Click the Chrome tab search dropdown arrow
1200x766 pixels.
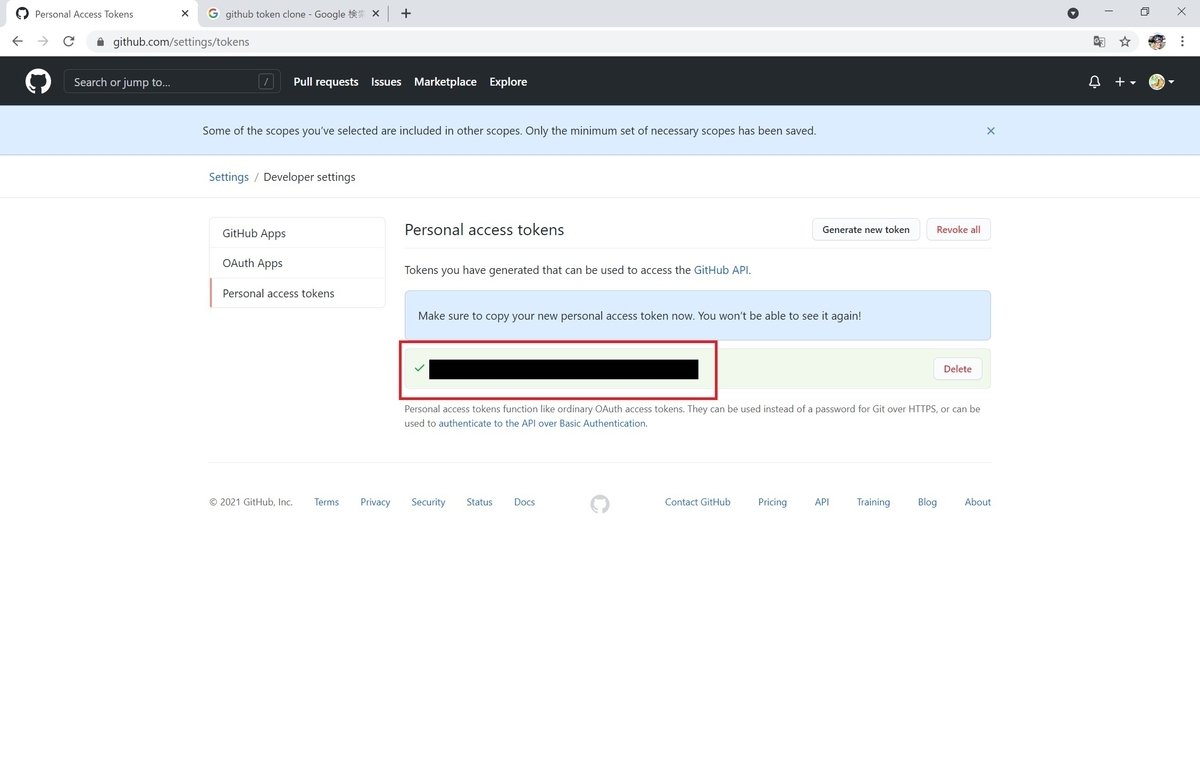1073,13
